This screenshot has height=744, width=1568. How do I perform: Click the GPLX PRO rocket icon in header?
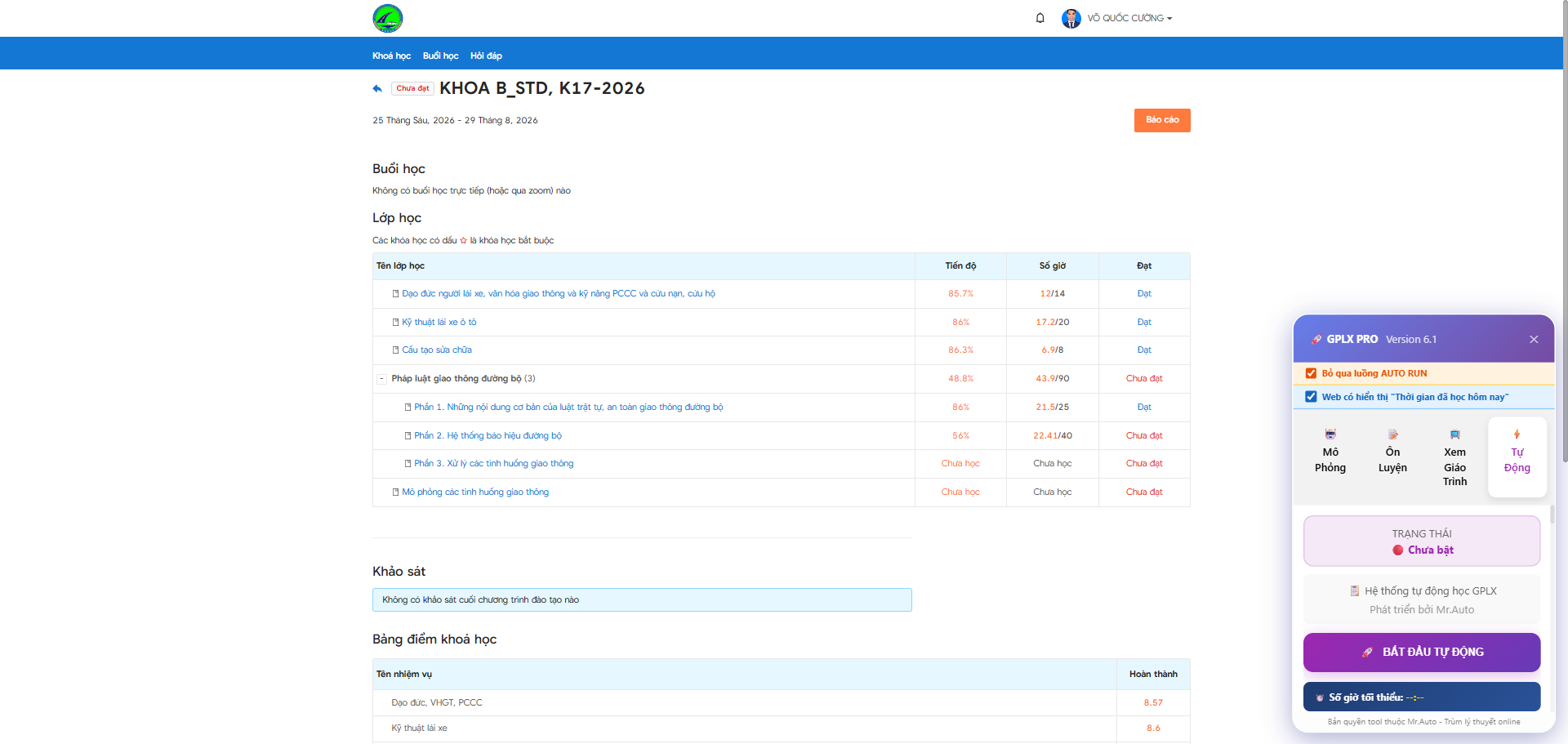click(x=1316, y=339)
